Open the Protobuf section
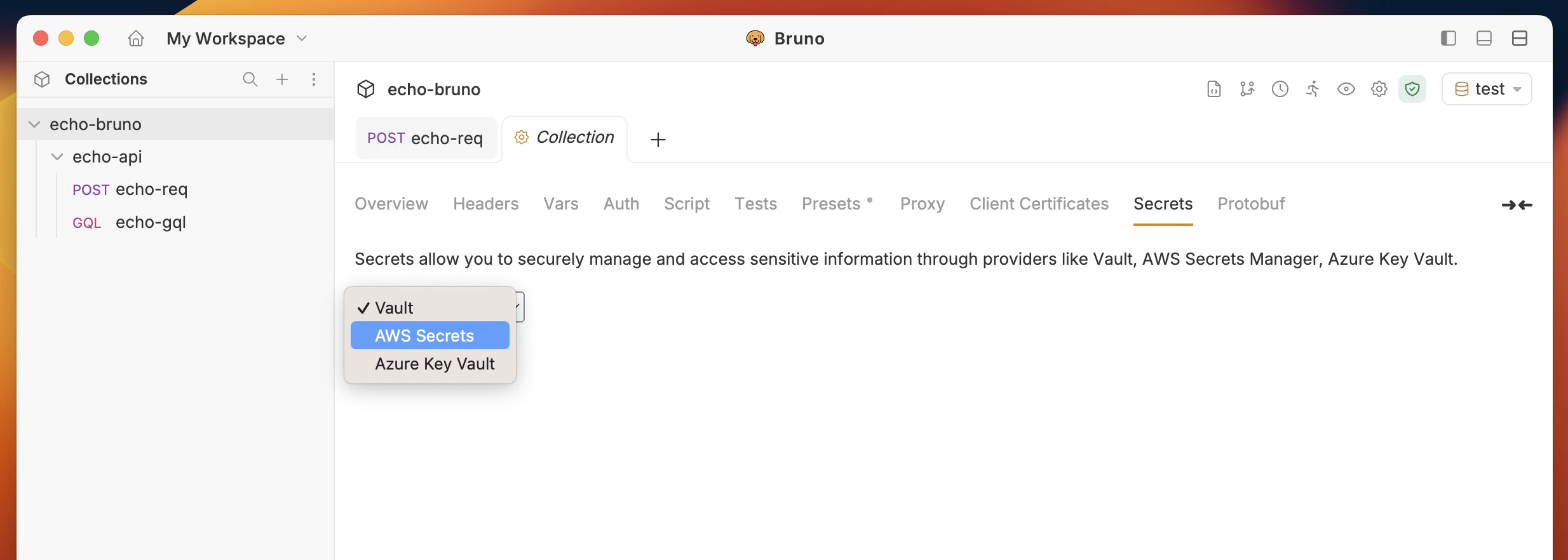1568x560 pixels. (x=1252, y=204)
